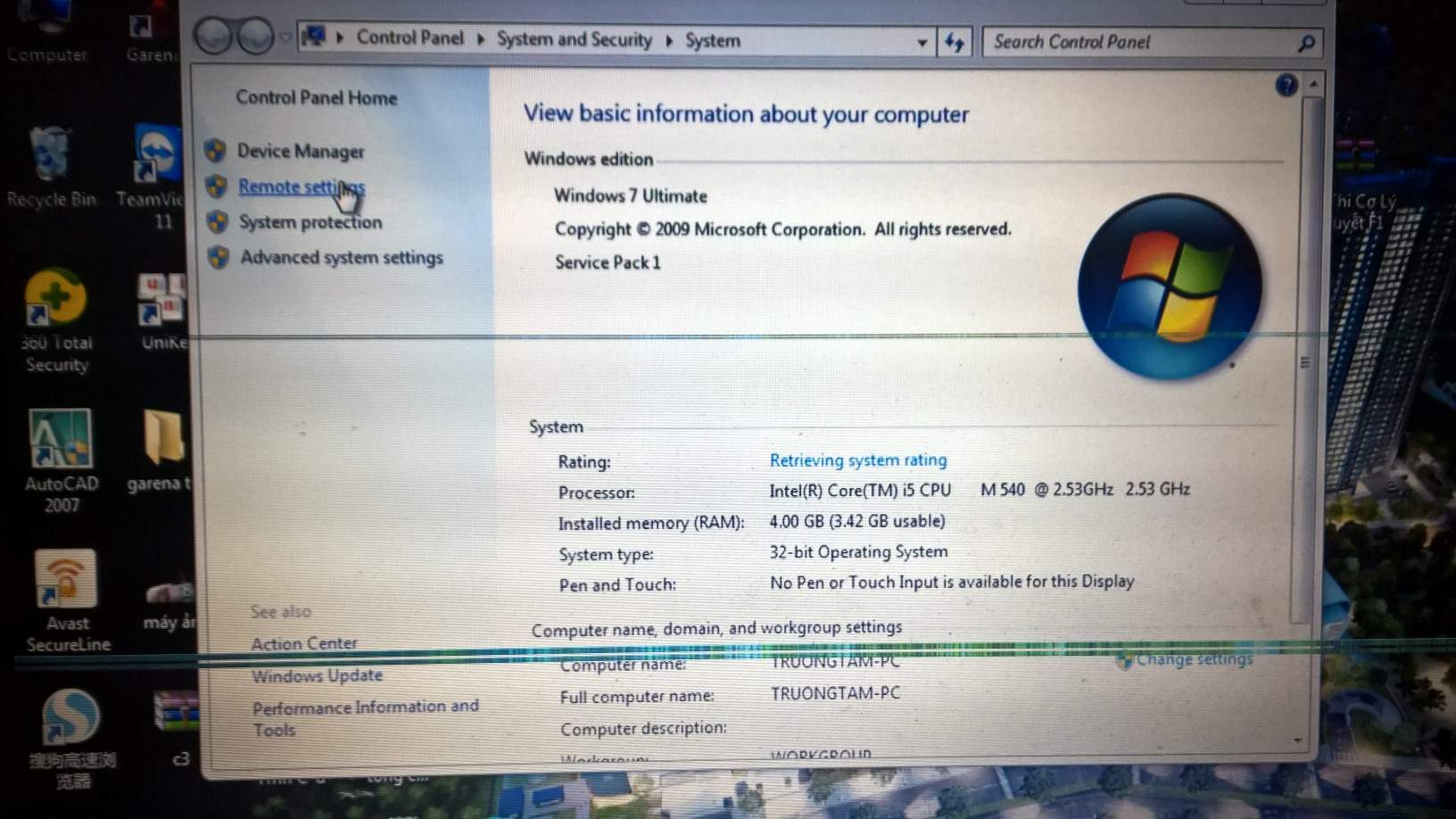Open Windows Update link
Viewport: 1456px width, 819px height.
(317, 675)
